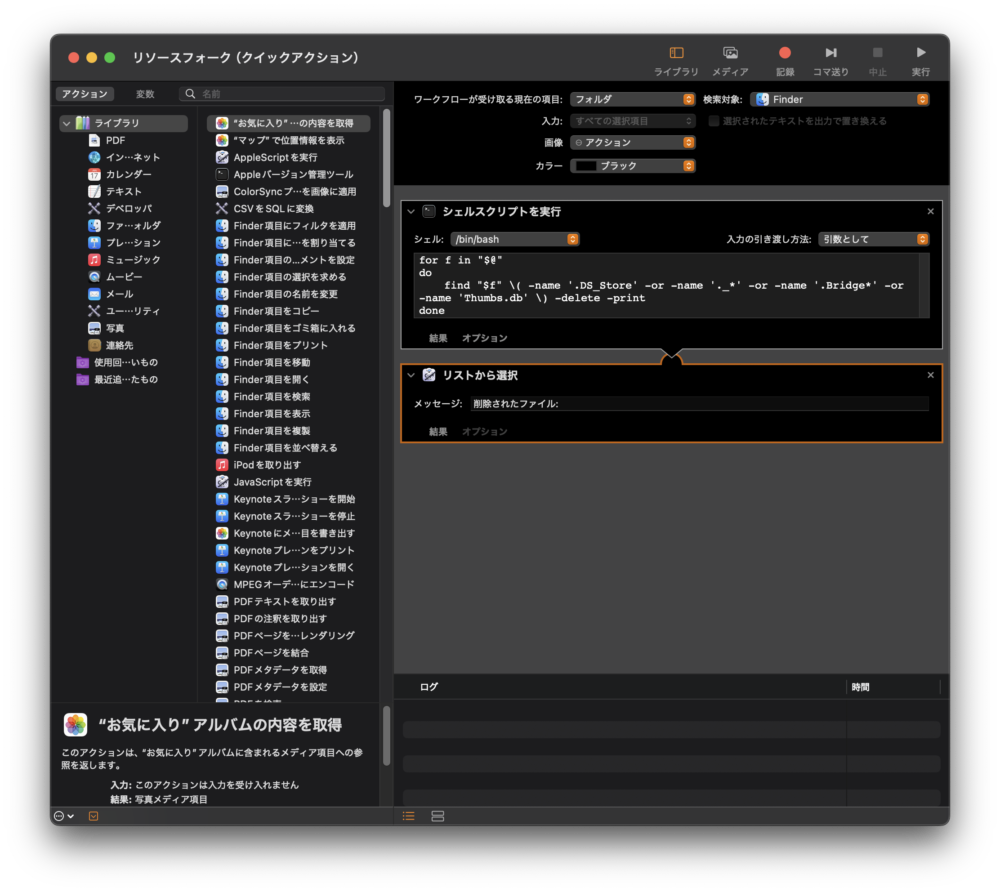Select the ミュージック library category
Viewport: 1000px width, 892px height.
click(132, 260)
